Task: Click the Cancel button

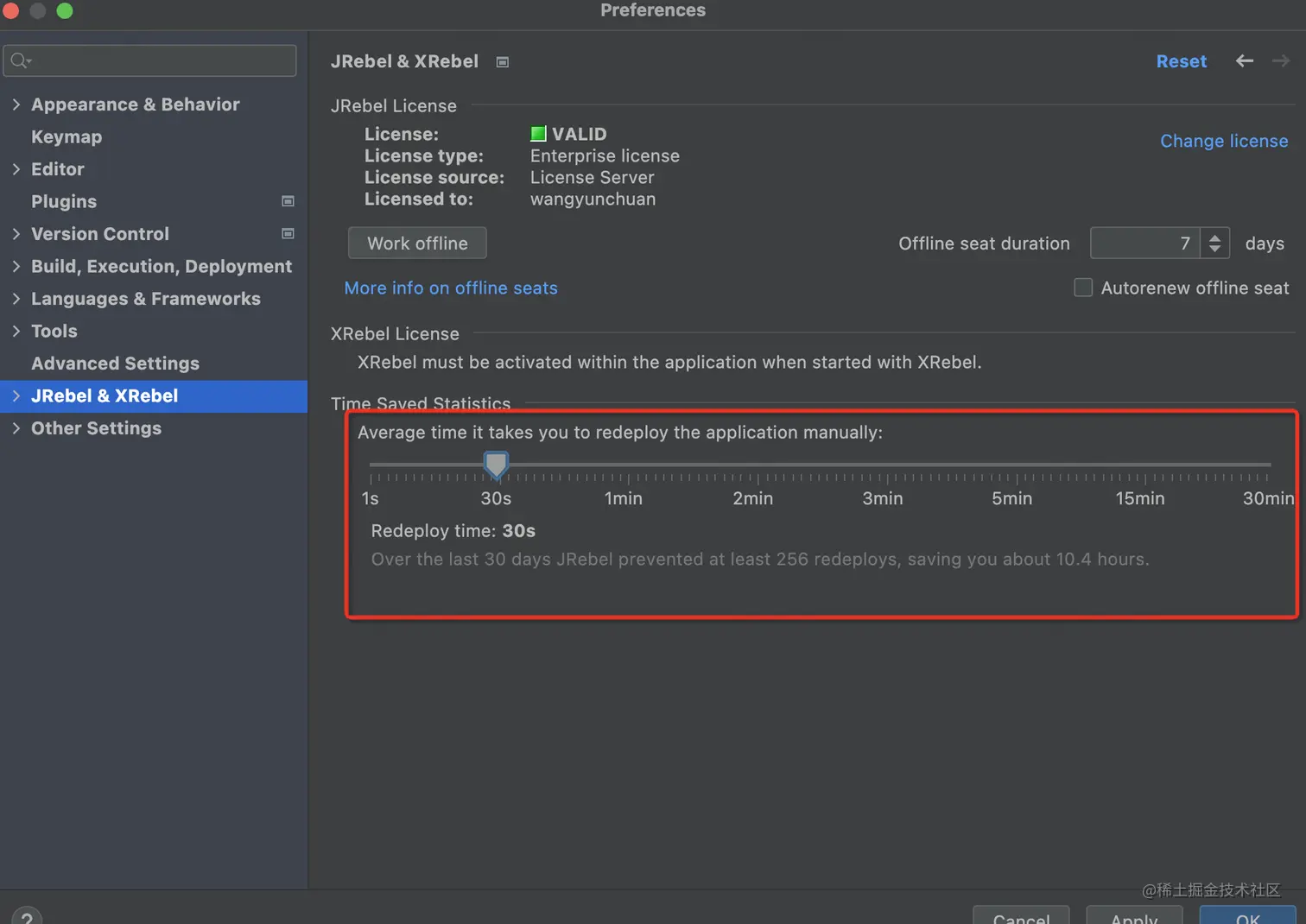Action: (x=1021, y=915)
